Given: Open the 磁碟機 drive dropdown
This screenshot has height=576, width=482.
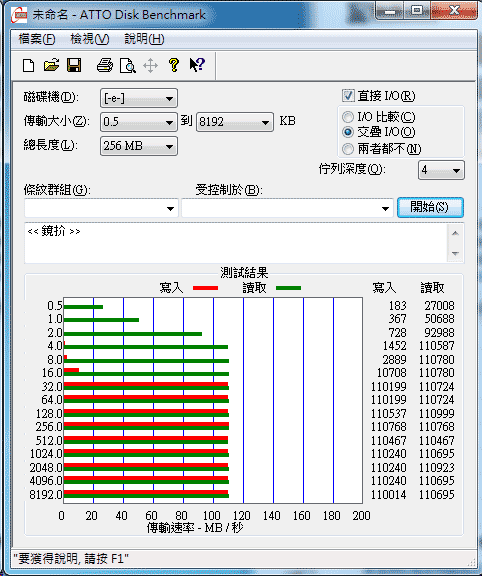Looking at the screenshot, I should (139, 98).
